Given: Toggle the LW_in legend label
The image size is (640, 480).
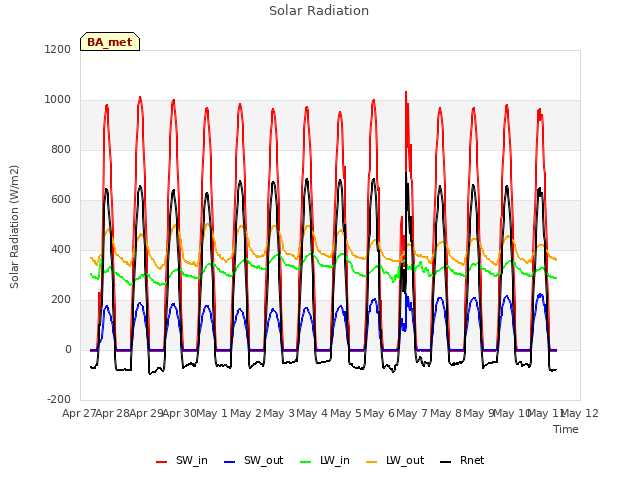Looking at the screenshot, I should coord(335,460).
